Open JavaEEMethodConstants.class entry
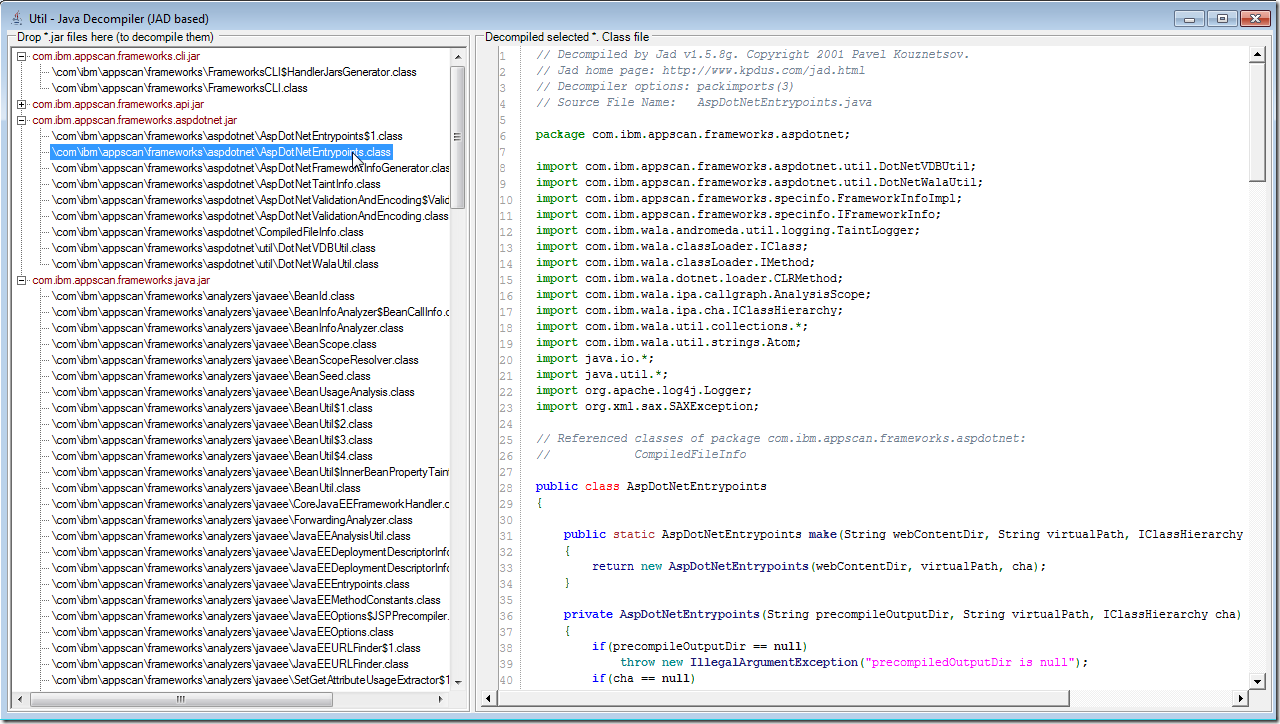The height and width of the screenshot is (724, 1280). tap(246, 600)
